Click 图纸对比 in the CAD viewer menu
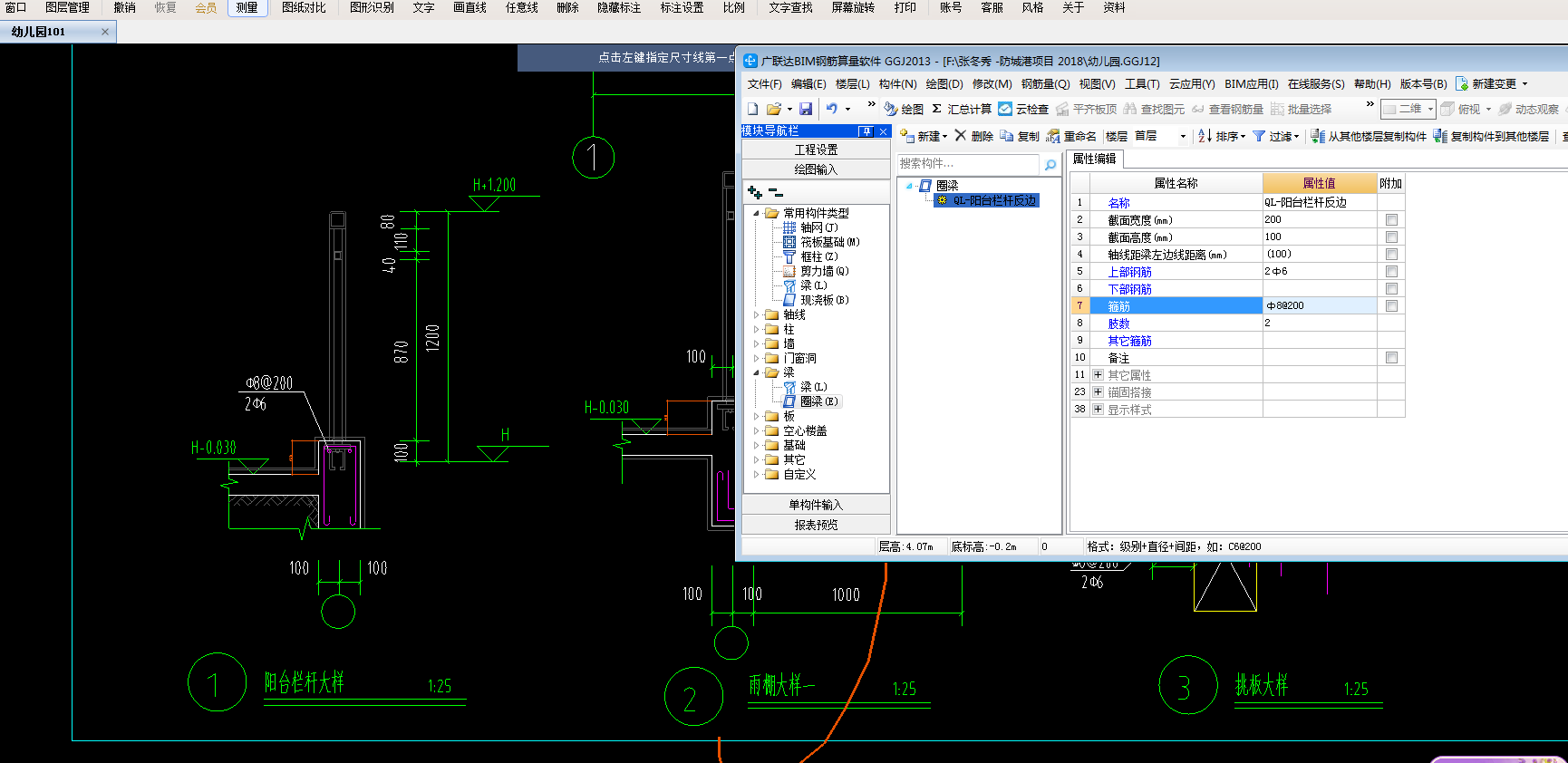Screen dimensions: 1568x763 click(304, 8)
